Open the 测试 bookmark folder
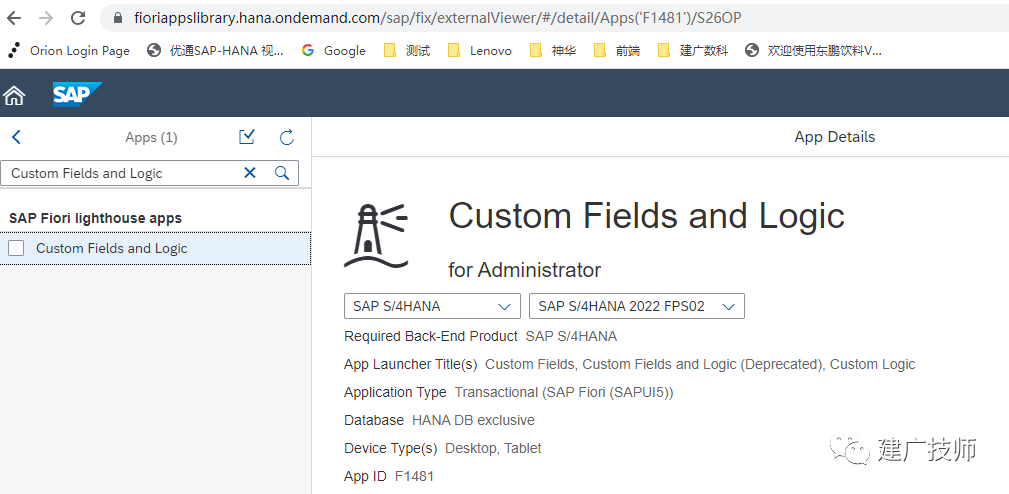This screenshot has width=1009, height=494. [x=407, y=50]
